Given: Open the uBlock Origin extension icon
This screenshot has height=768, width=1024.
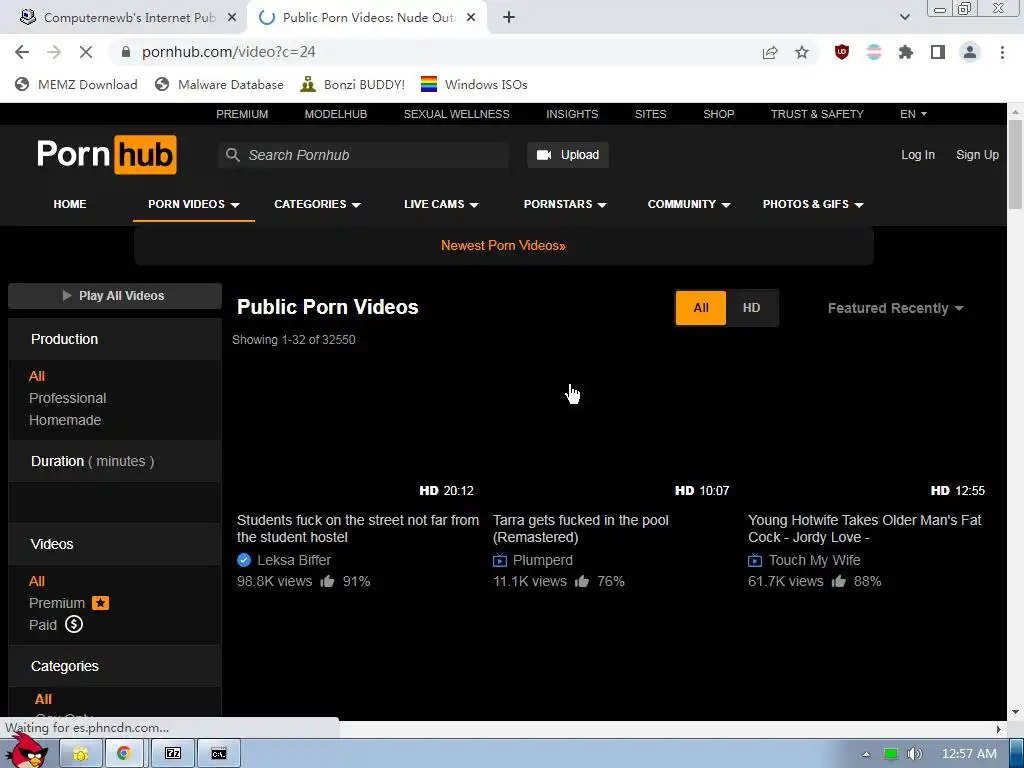Looking at the screenshot, I should point(842,52).
